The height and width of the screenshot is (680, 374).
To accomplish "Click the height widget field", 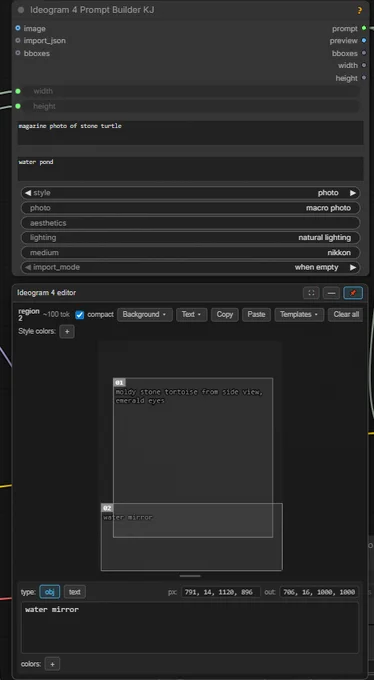I will click(190, 106).
